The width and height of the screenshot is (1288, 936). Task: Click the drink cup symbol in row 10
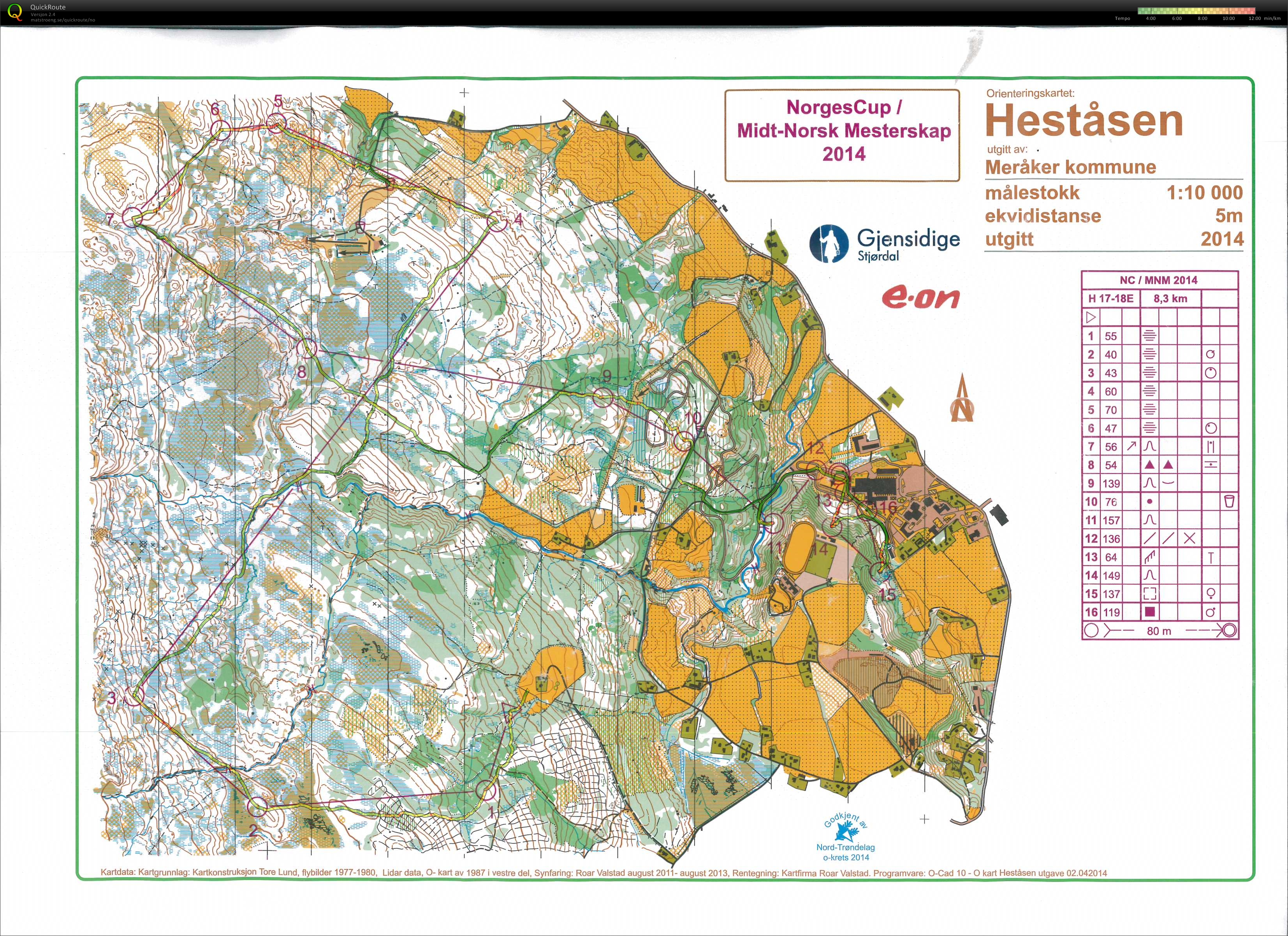pos(1230,501)
